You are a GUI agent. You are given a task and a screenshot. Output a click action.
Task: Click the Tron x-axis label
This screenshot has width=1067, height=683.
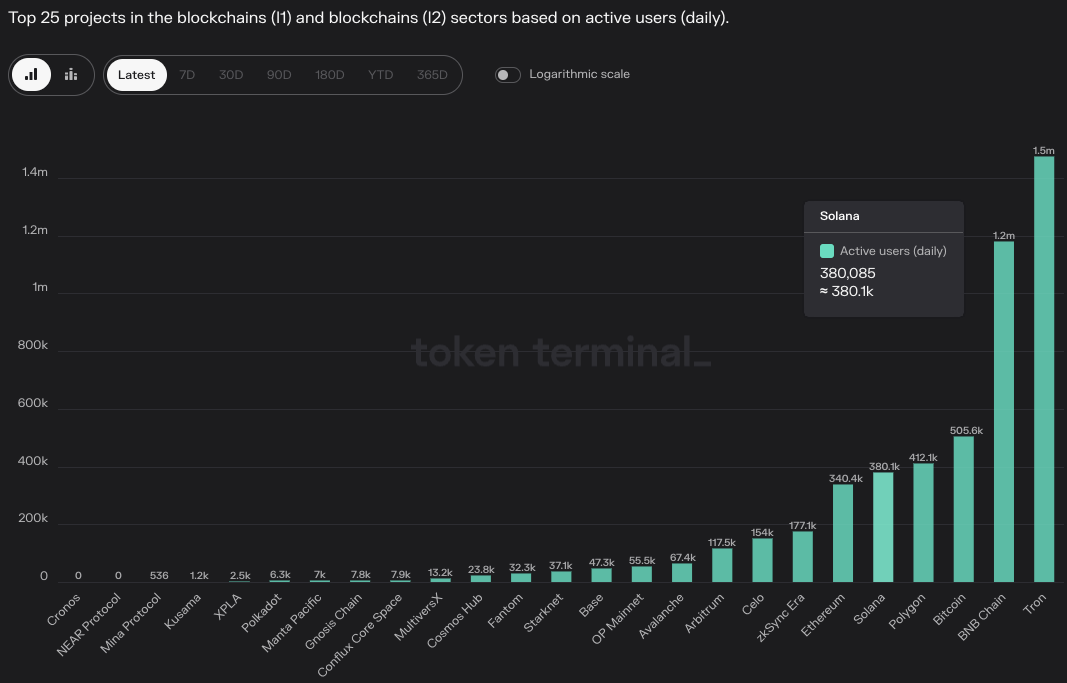pos(1035,603)
